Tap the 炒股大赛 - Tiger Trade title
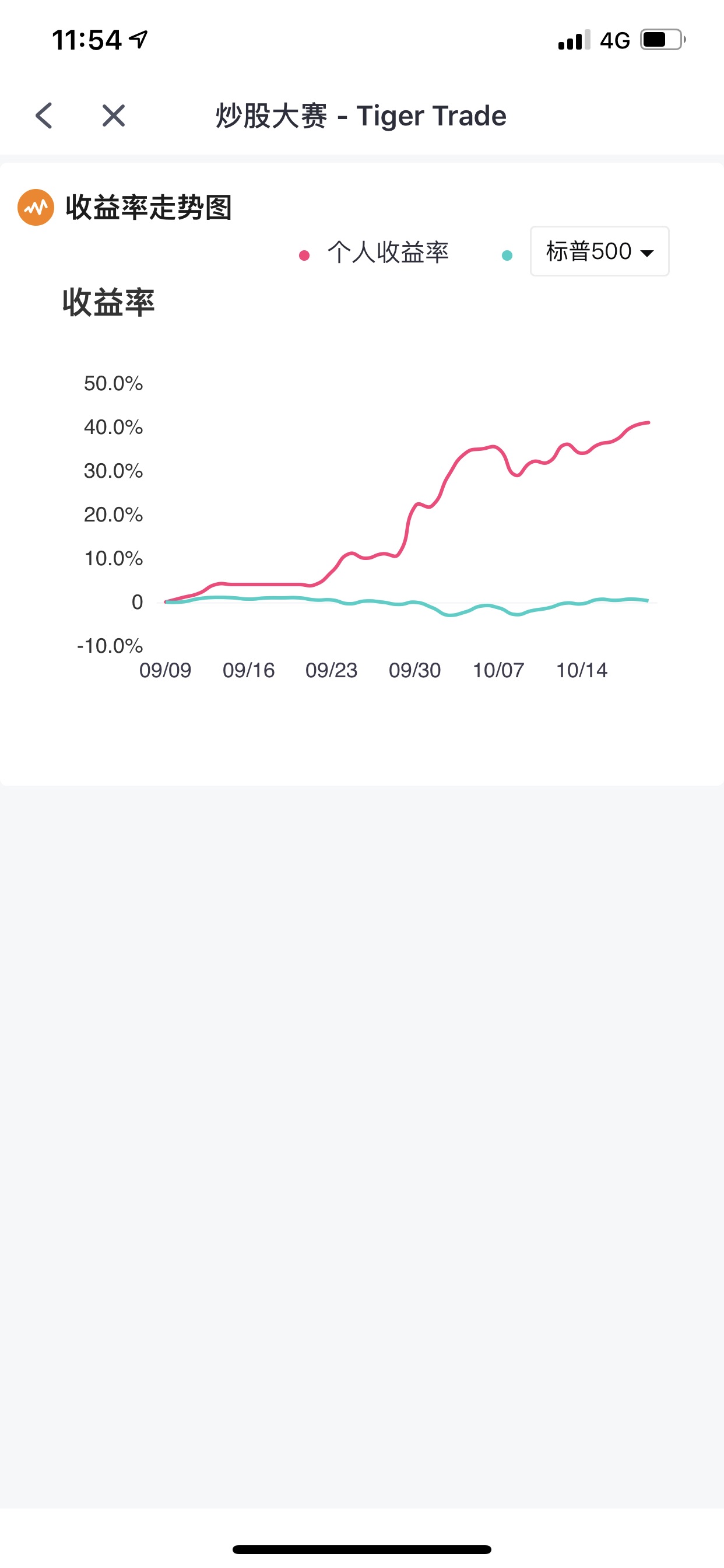This screenshot has height=1568, width=724. tap(361, 116)
